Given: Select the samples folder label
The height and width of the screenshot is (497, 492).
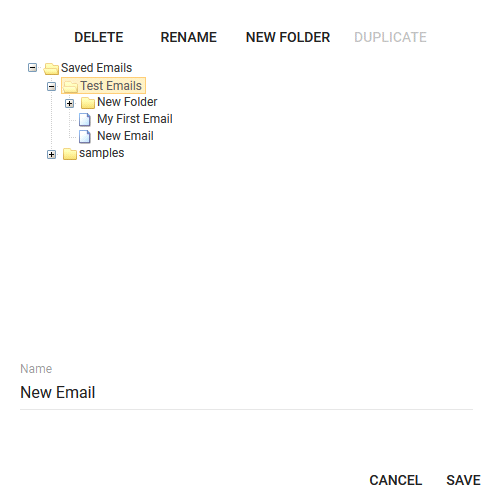Looking at the screenshot, I should tap(102, 153).
